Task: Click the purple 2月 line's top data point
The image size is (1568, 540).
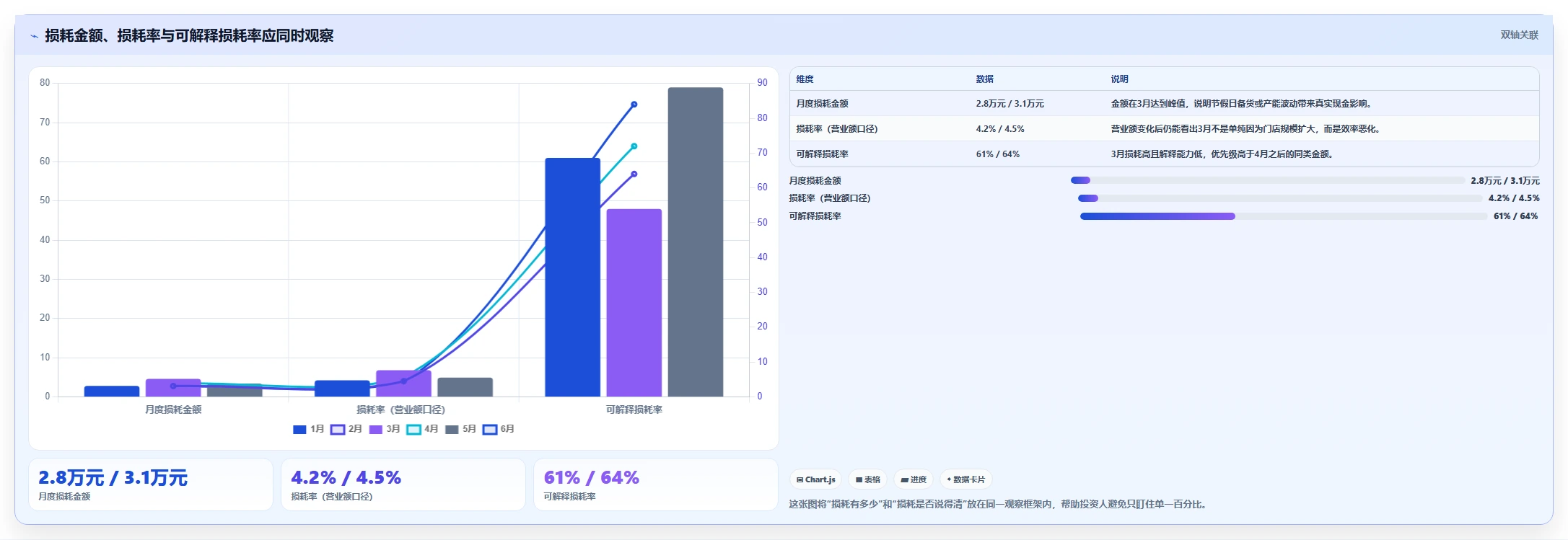Action: (x=634, y=174)
